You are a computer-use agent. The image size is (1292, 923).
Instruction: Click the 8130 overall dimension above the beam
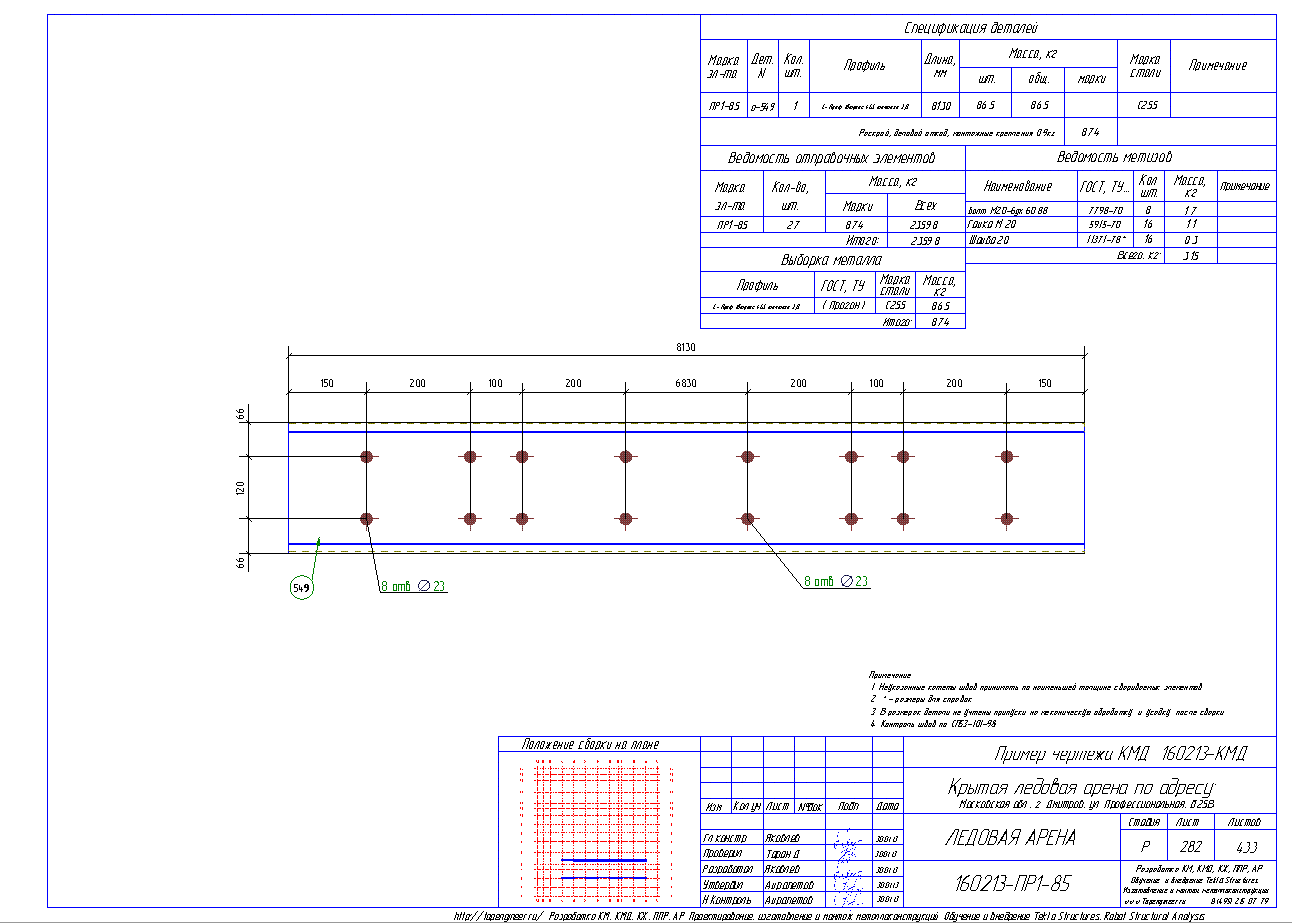pyautogui.click(x=686, y=347)
